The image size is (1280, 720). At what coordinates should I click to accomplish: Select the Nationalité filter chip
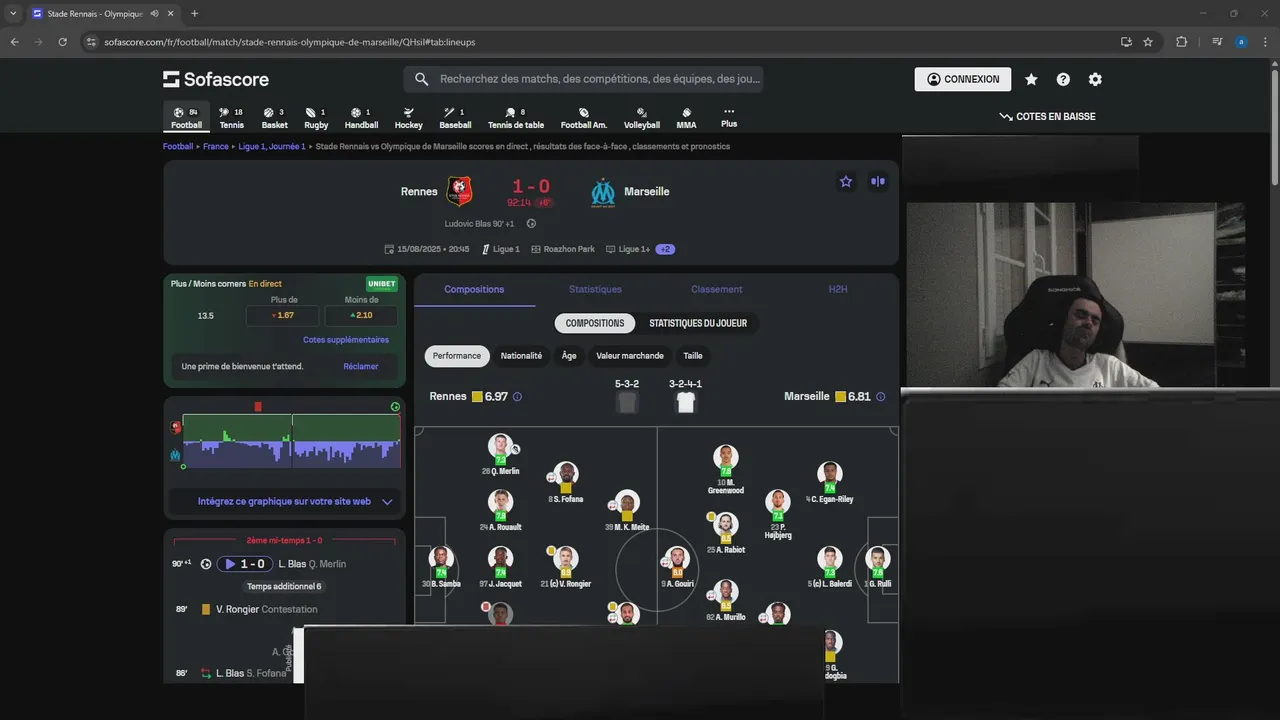click(x=521, y=356)
